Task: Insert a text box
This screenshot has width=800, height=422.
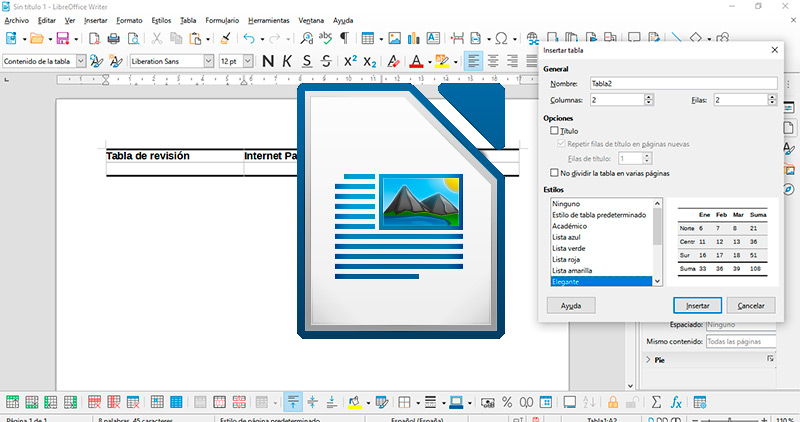Action: click(433, 38)
